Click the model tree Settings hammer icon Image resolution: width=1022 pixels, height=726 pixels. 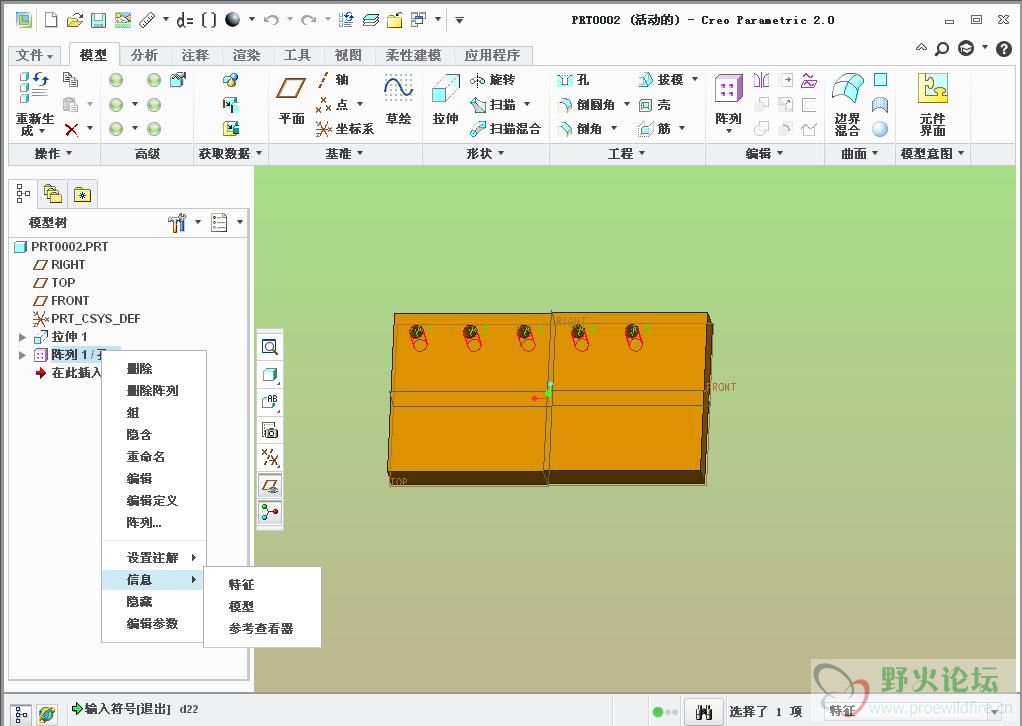[x=177, y=223]
